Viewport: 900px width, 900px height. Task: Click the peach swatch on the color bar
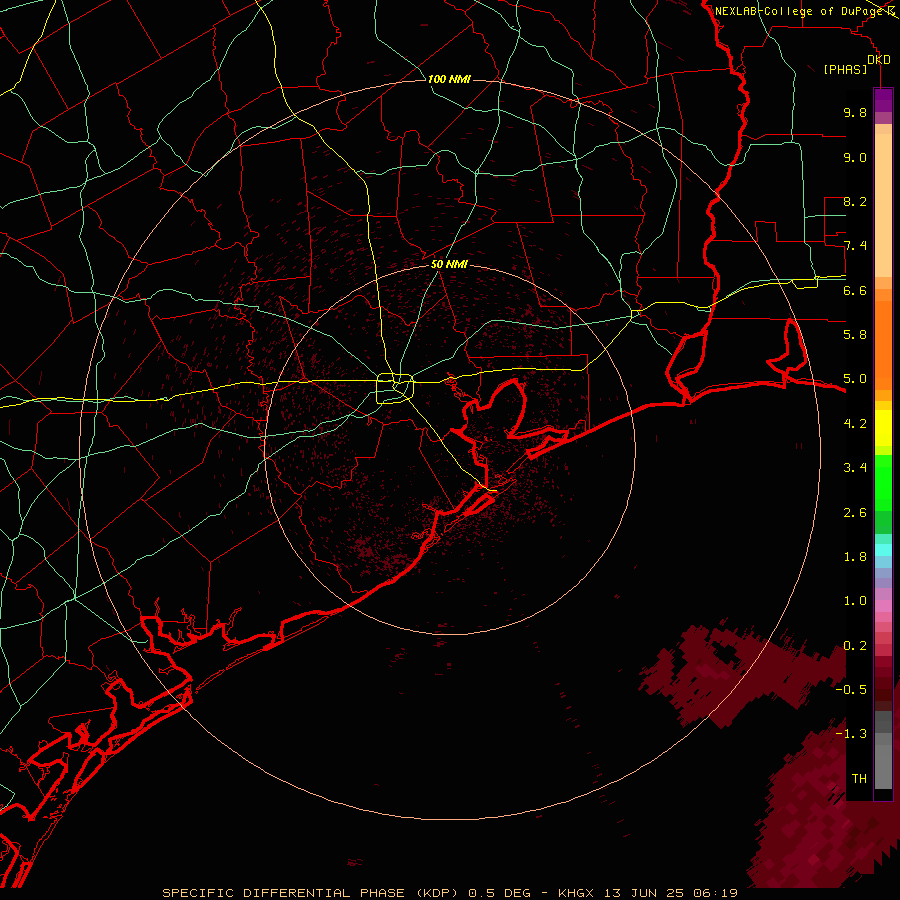point(883,207)
